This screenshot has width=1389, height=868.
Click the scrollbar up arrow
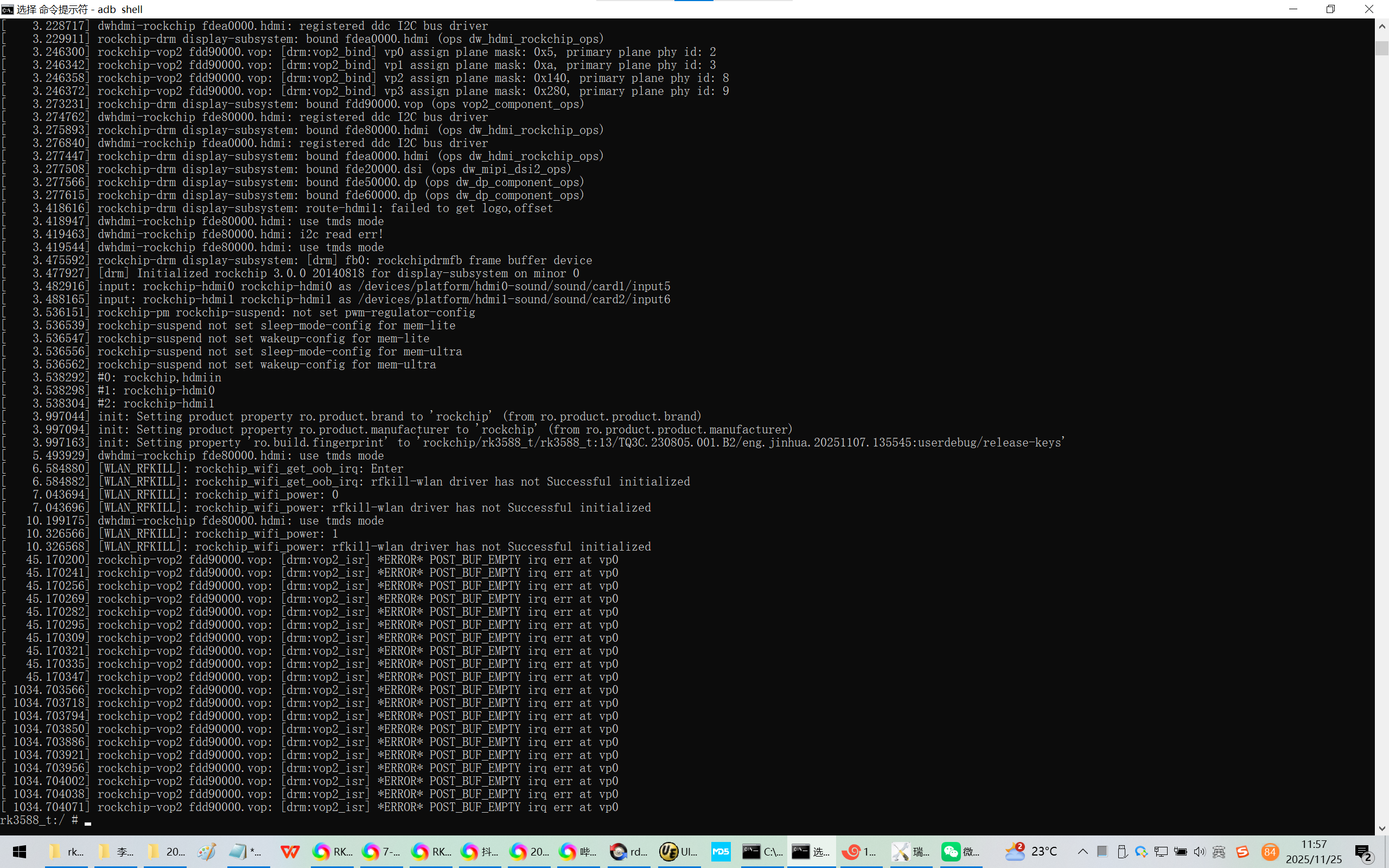[x=1381, y=27]
